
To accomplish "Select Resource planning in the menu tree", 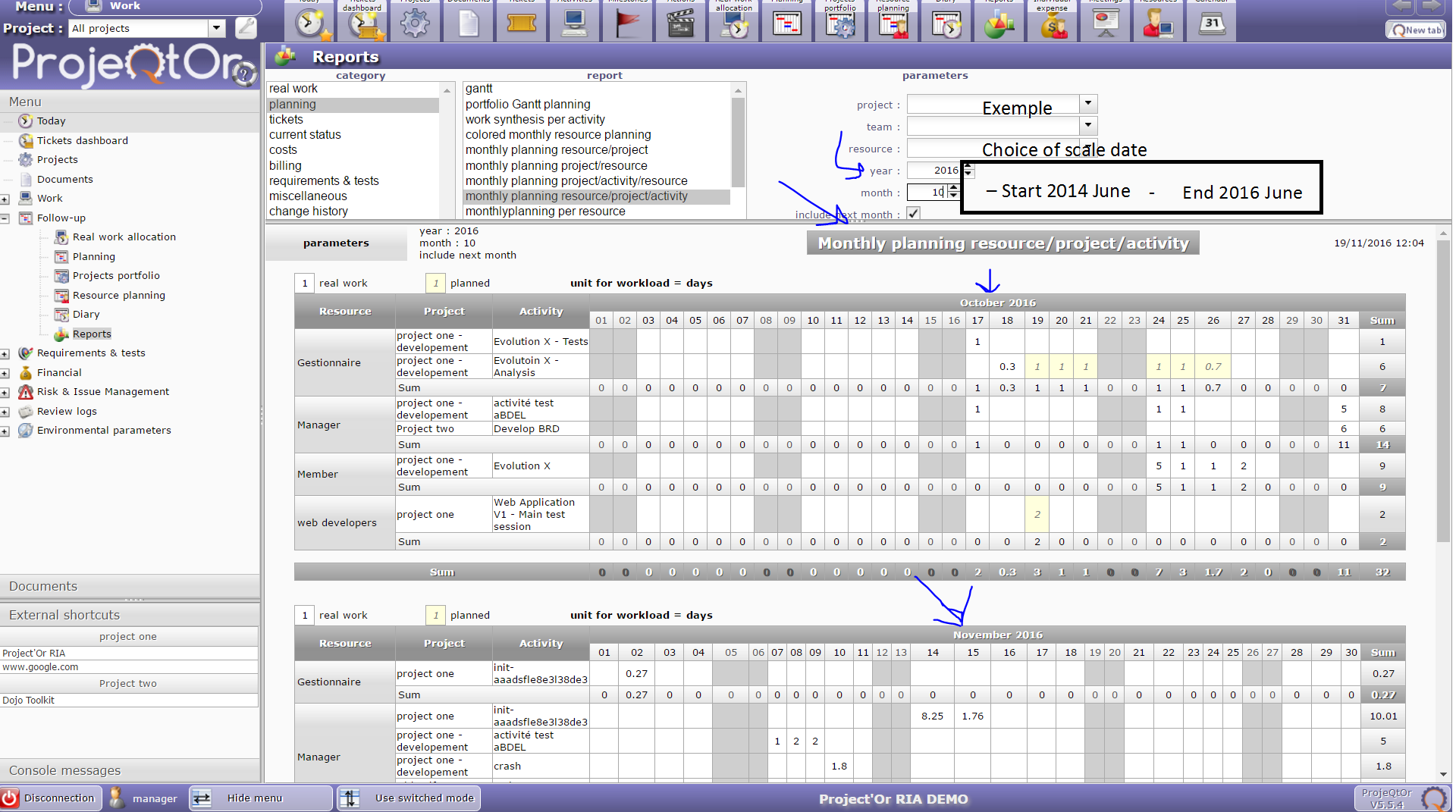I will click(118, 296).
